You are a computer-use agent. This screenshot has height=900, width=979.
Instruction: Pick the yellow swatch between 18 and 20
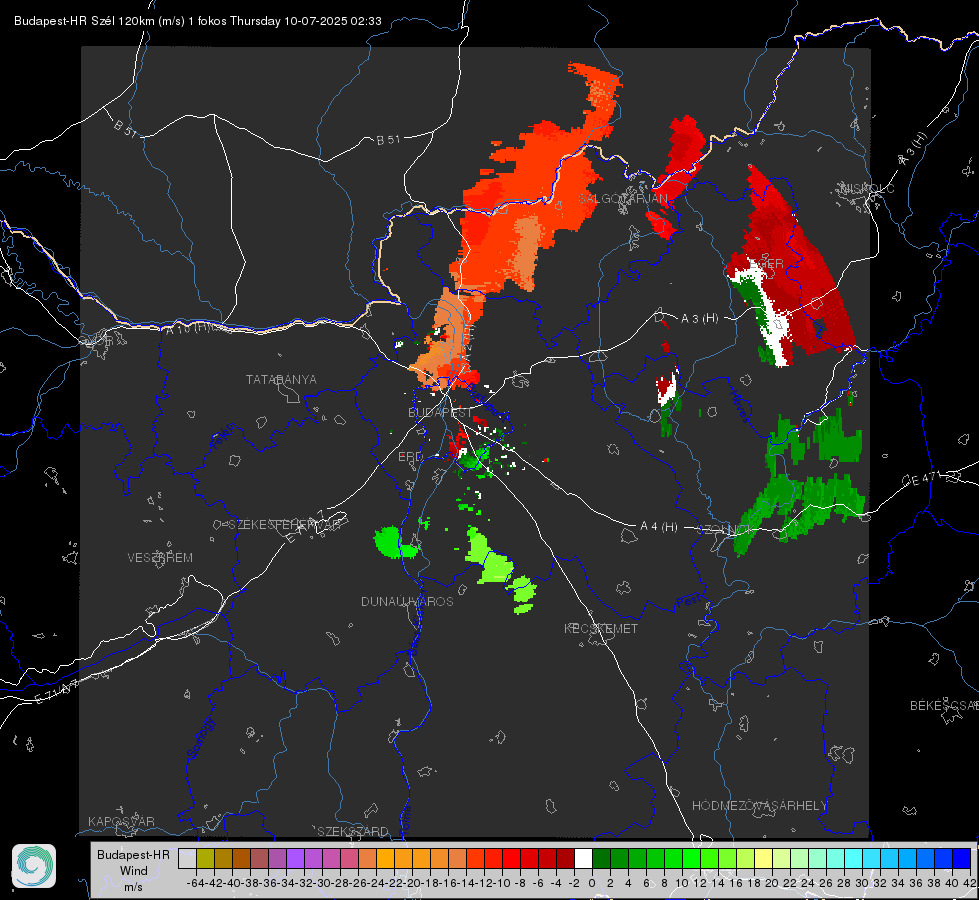(x=763, y=858)
